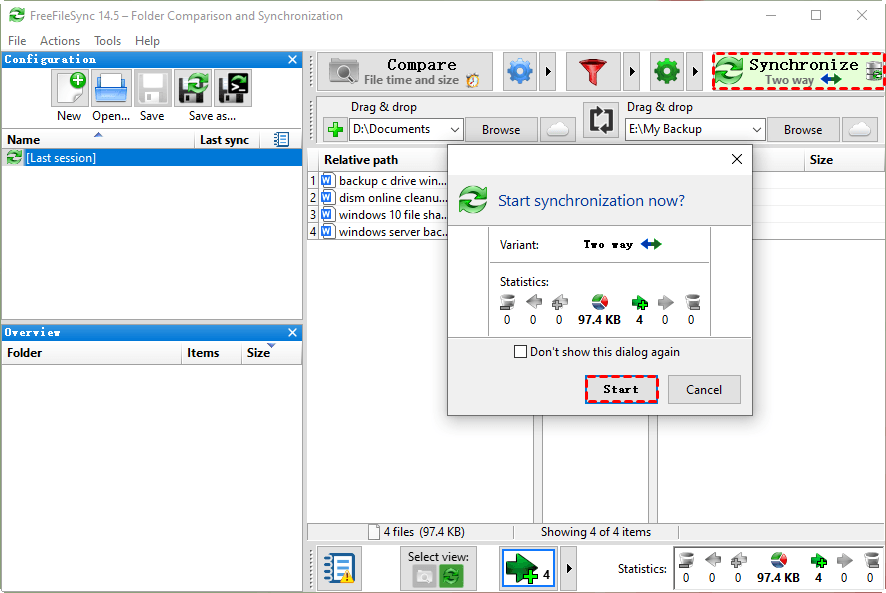Open the Actions menu
Screen dimensions: 886x593
(x=60, y=41)
